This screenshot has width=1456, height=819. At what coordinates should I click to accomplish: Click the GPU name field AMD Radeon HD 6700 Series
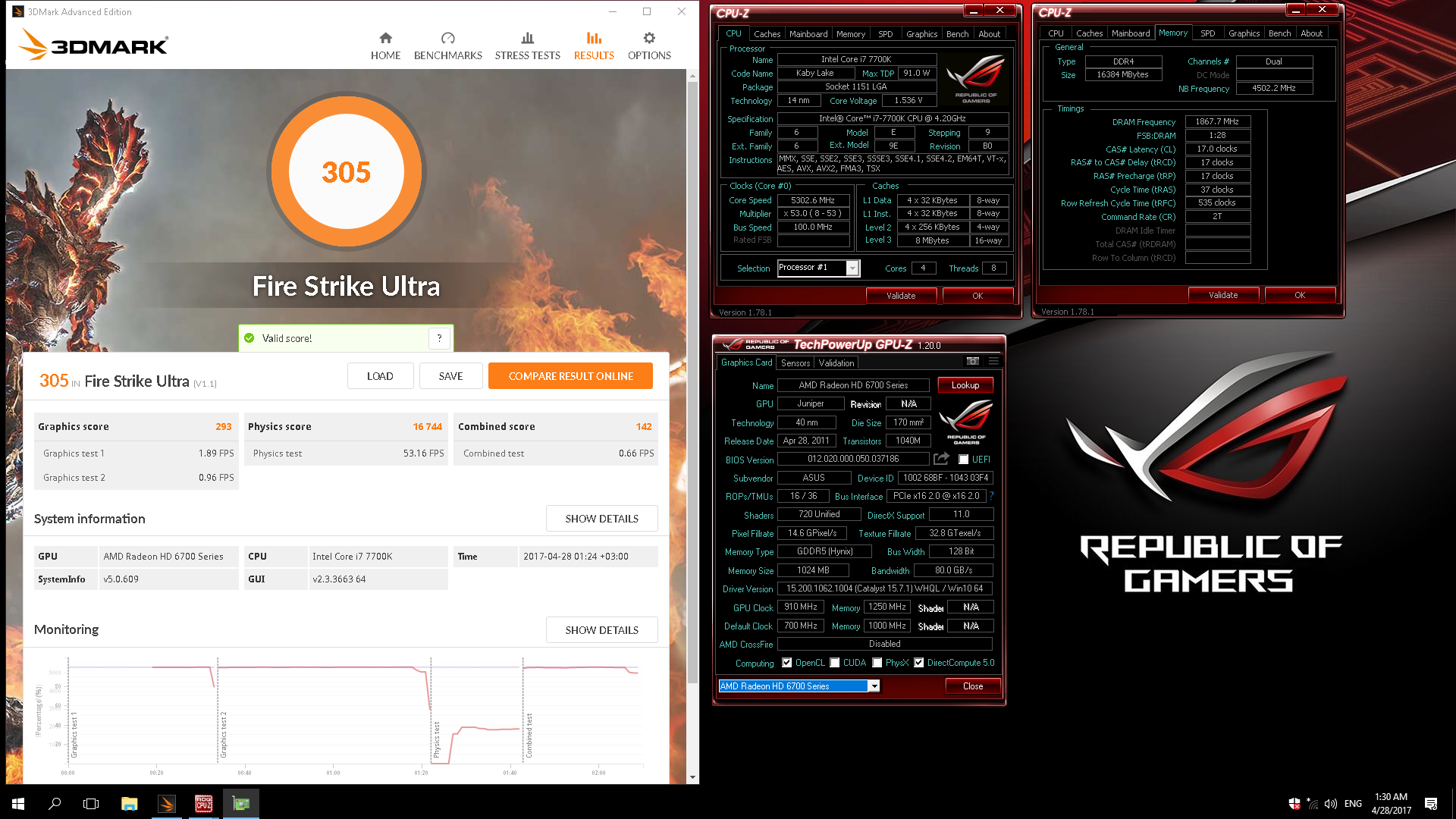853,385
